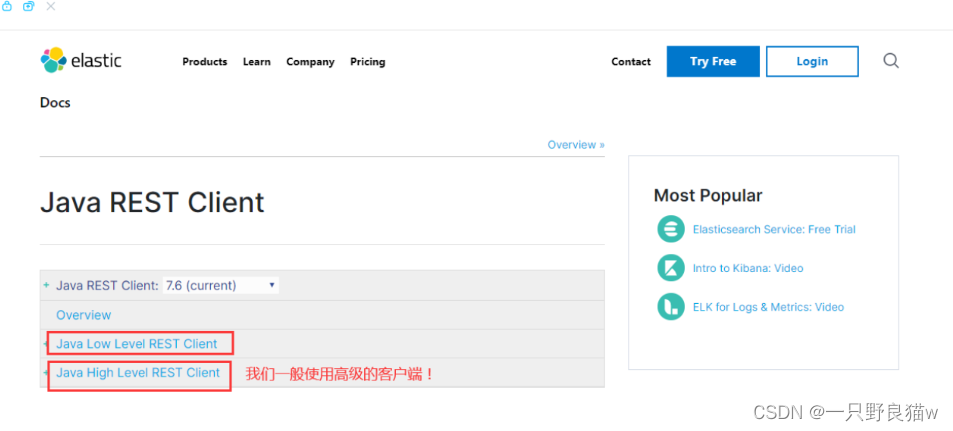Expand the Java High Level REST Client section
The width and height of the screenshot is (953, 431).
tap(46, 373)
